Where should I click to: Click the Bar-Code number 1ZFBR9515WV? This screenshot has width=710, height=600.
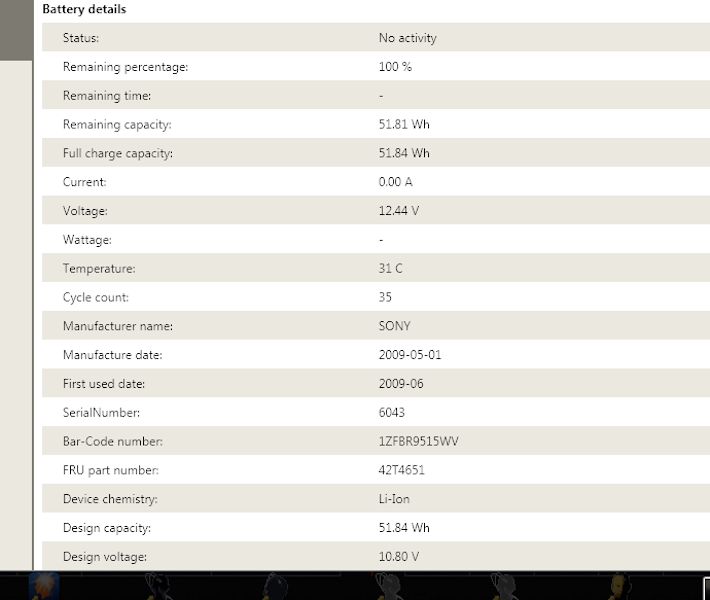click(x=418, y=441)
